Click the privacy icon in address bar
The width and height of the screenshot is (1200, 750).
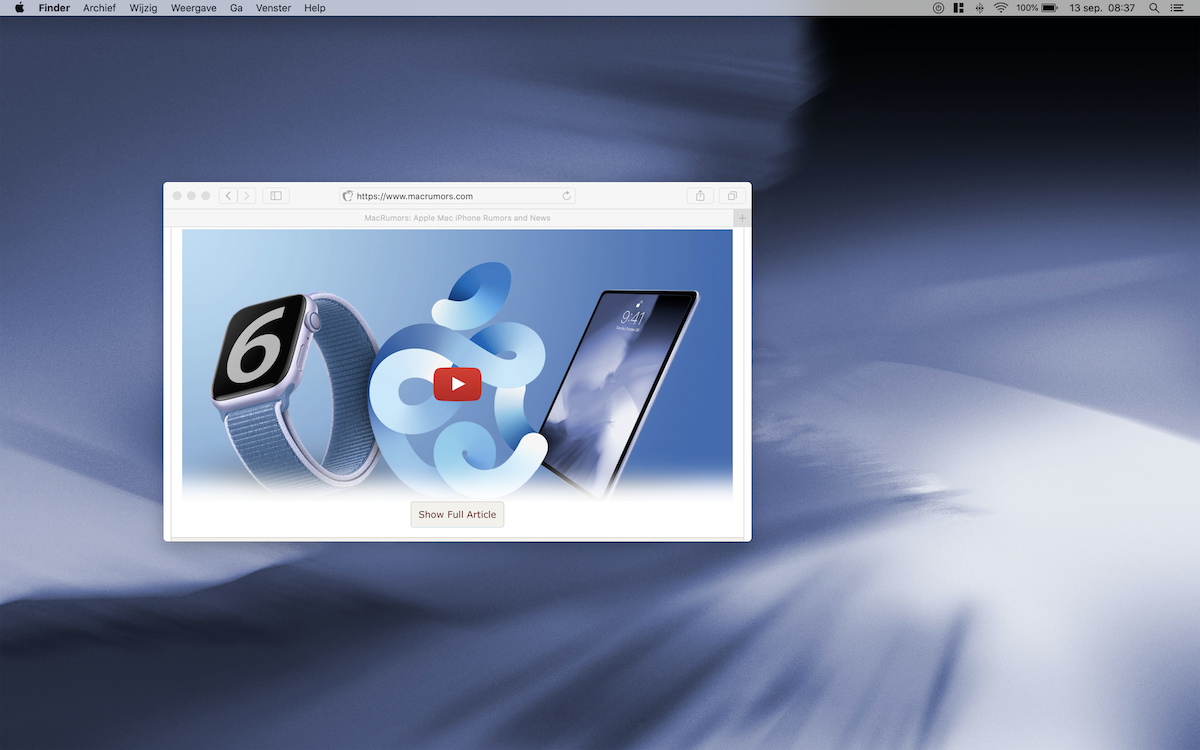coord(348,196)
